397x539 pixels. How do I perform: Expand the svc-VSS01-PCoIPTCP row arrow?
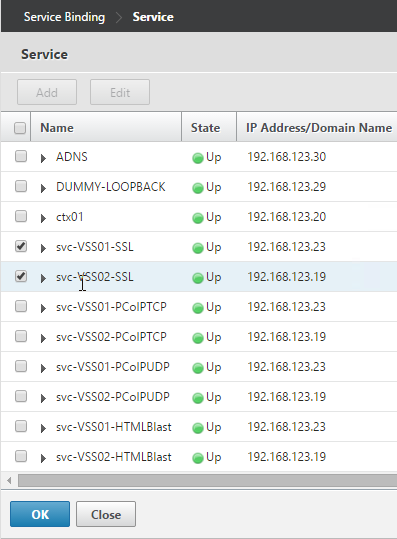pos(43,308)
